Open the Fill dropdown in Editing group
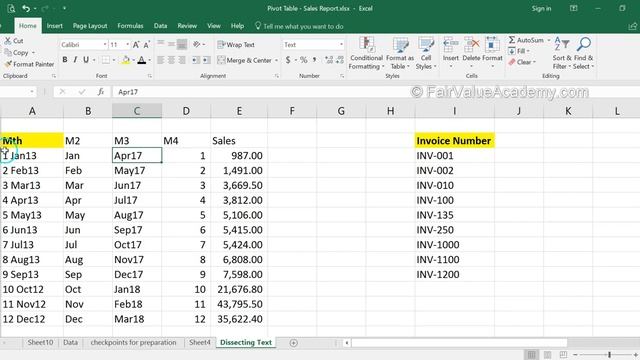Screen dimensions: 640x360 point(519,51)
